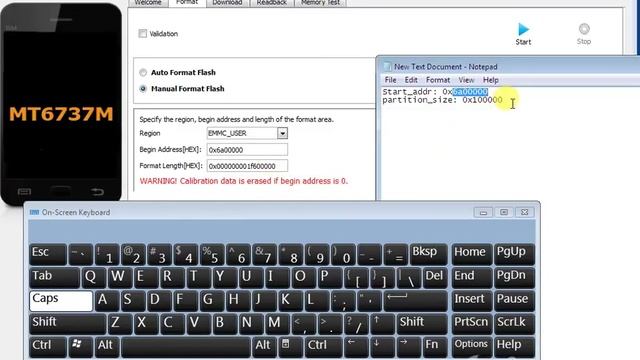The height and width of the screenshot is (360, 640).
Task: Close the On-Screen Keyboard window
Action: coord(525,212)
